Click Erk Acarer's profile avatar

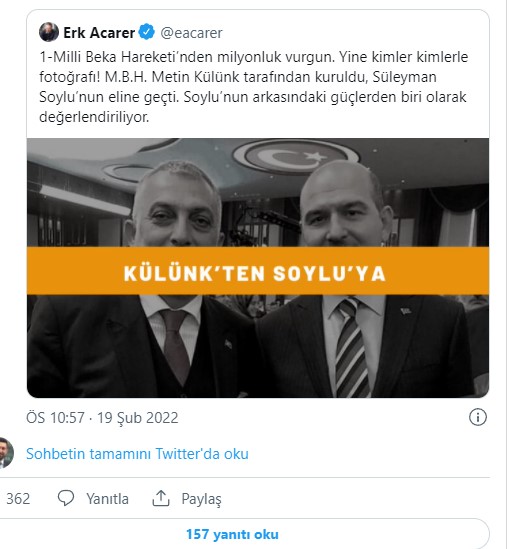(x=49, y=32)
